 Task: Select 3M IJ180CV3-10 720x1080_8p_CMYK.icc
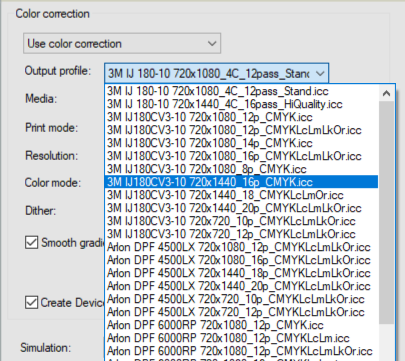coord(242,169)
